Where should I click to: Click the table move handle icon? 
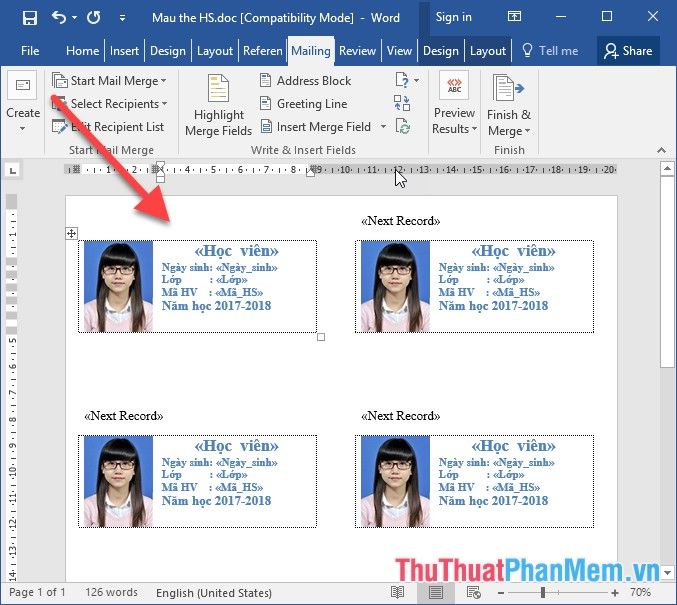point(71,233)
